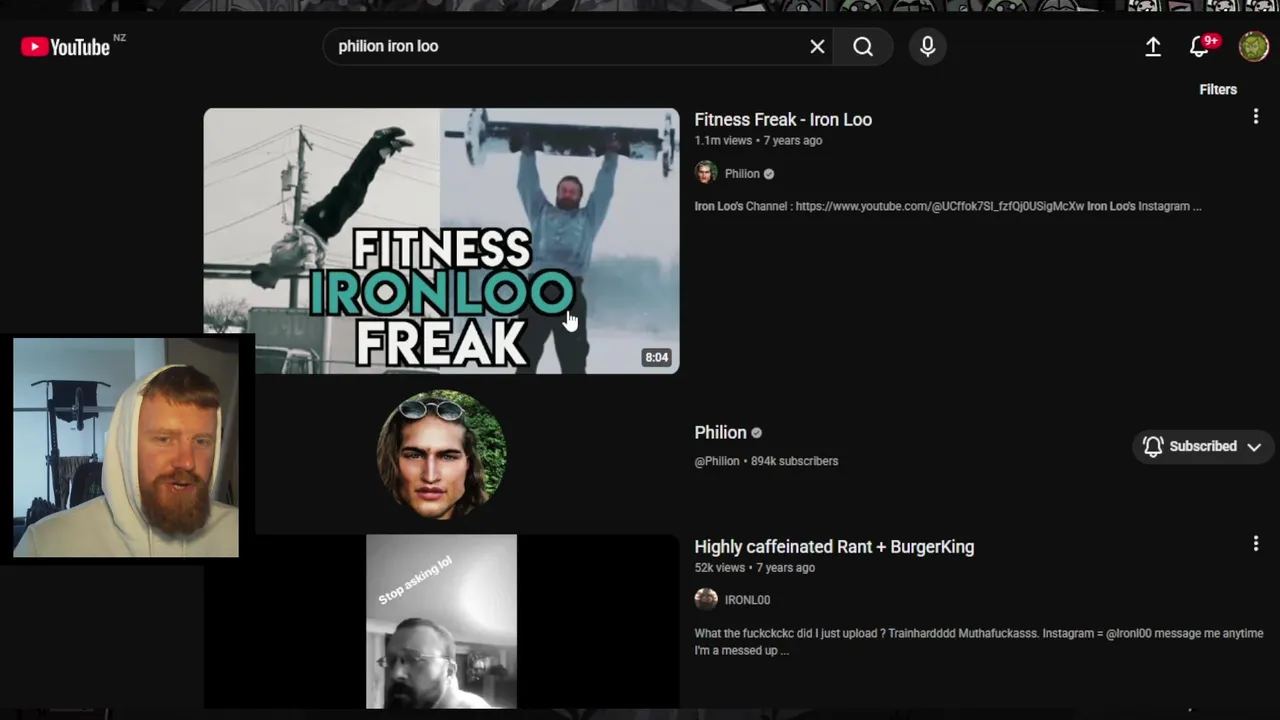Click the Philion channel profile picture
This screenshot has width=1280, height=720.
(441, 455)
